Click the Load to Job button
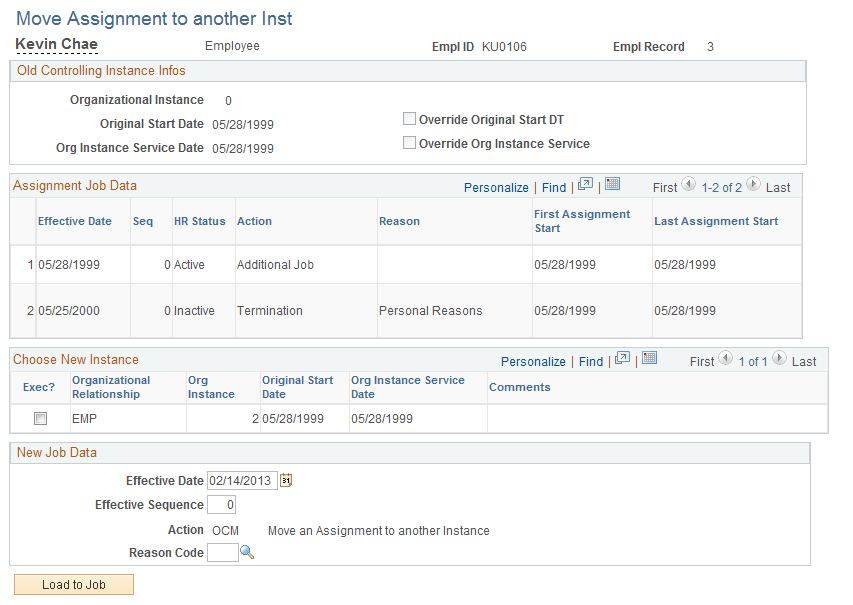The width and height of the screenshot is (853, 605). (x=73, y=584)
